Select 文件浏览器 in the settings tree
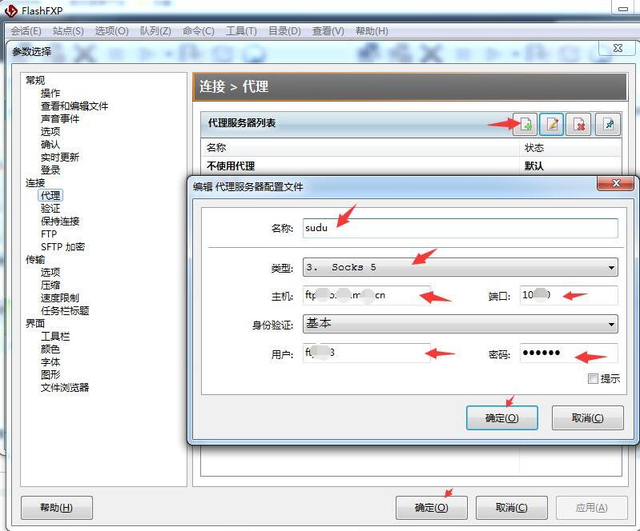The height and width of the screenshot is (531, 640). [64, 387]
